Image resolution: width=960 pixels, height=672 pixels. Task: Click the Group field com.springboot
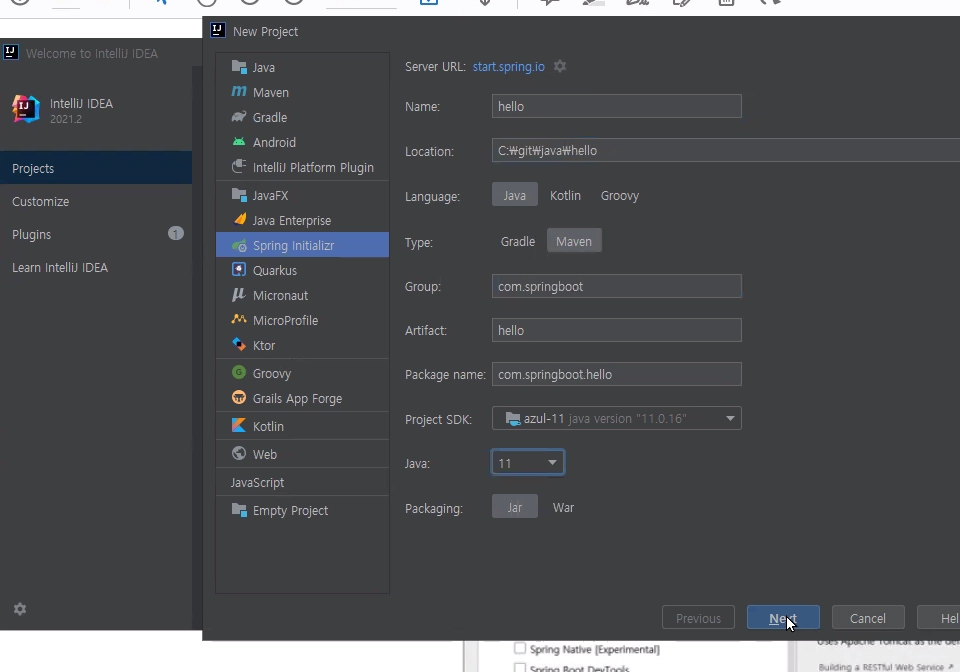[x=617, y=286]
